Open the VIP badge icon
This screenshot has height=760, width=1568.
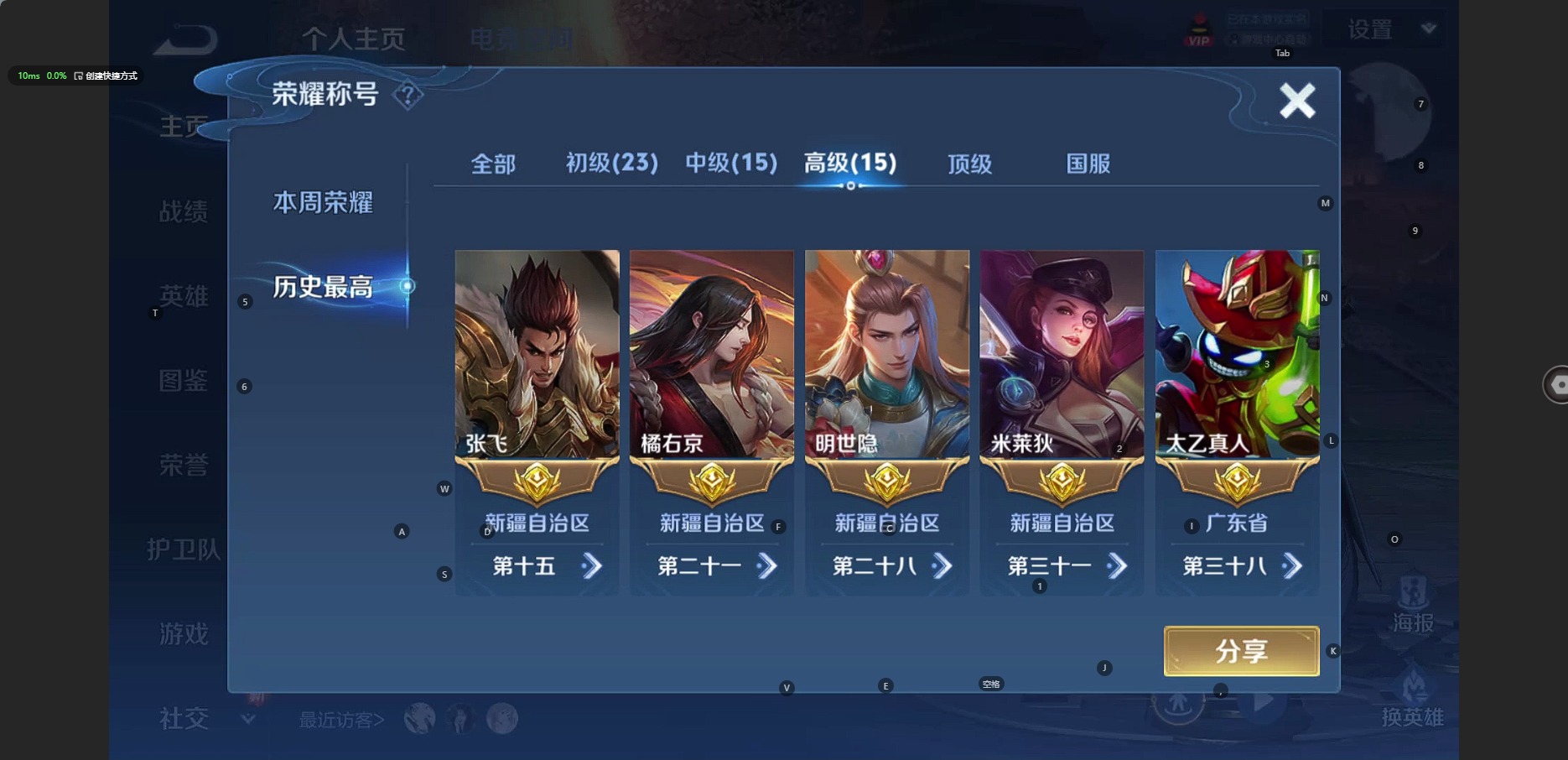(x=1199, y=31)
